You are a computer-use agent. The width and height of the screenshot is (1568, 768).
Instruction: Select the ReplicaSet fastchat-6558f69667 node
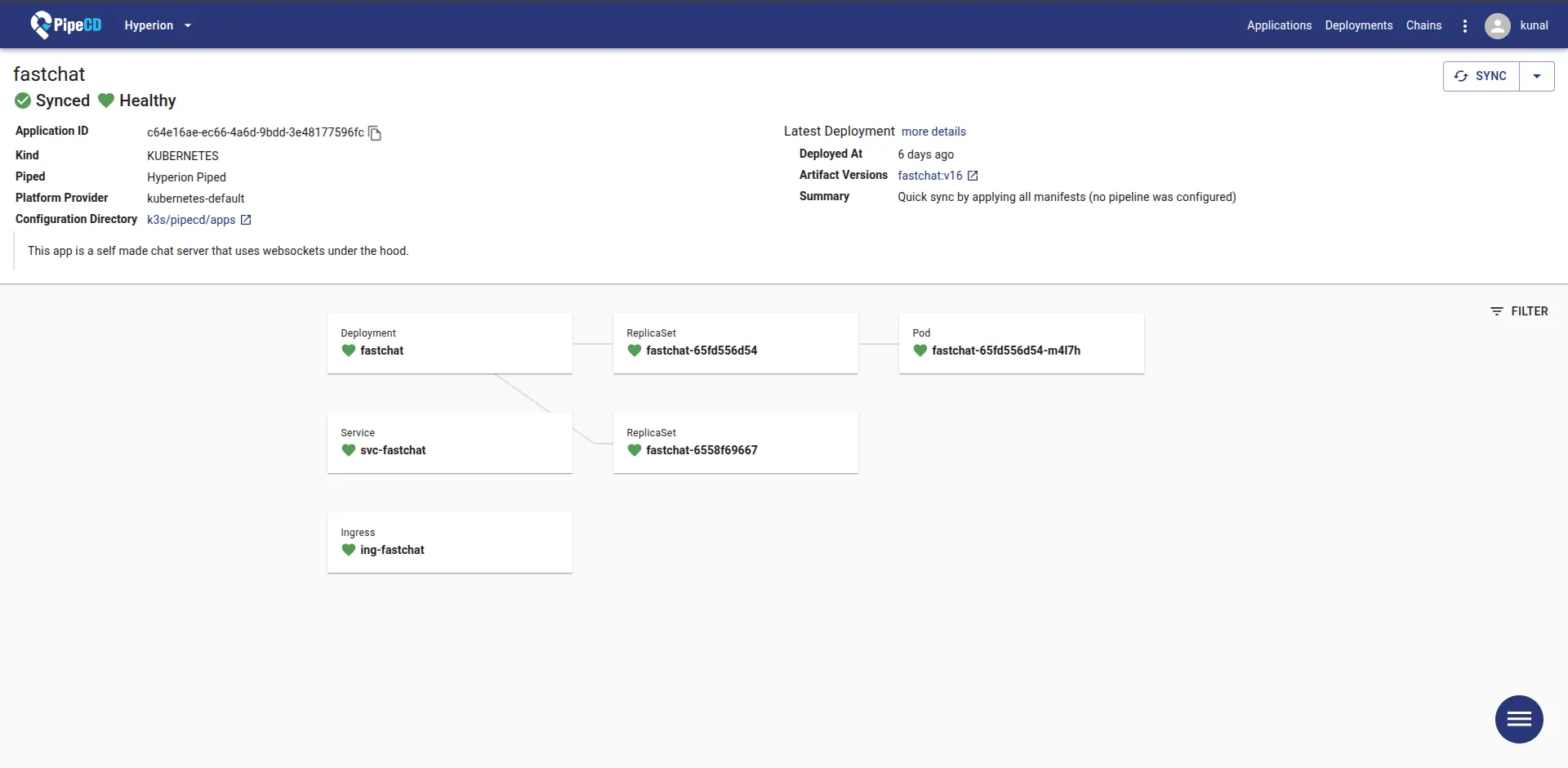[x=736, y=443]
